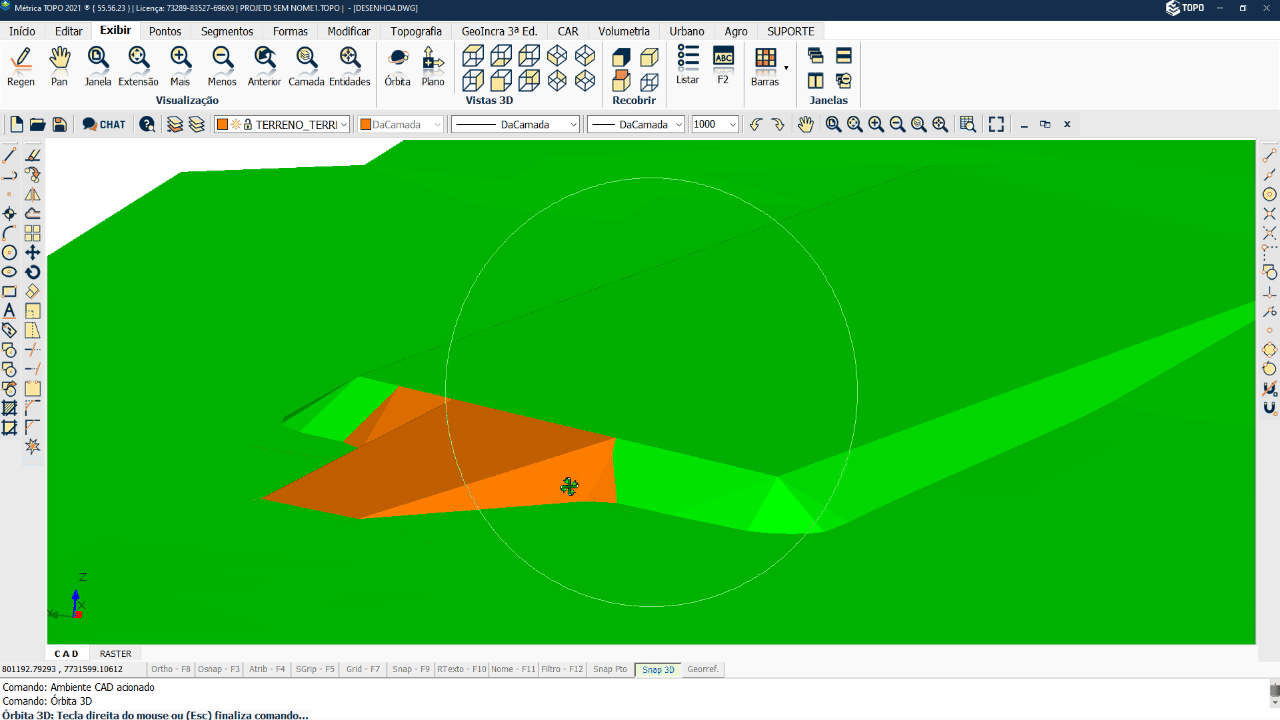Toggle Osnap - F3 in status bar
1280x720 pixels.
[x=218, y=669]
